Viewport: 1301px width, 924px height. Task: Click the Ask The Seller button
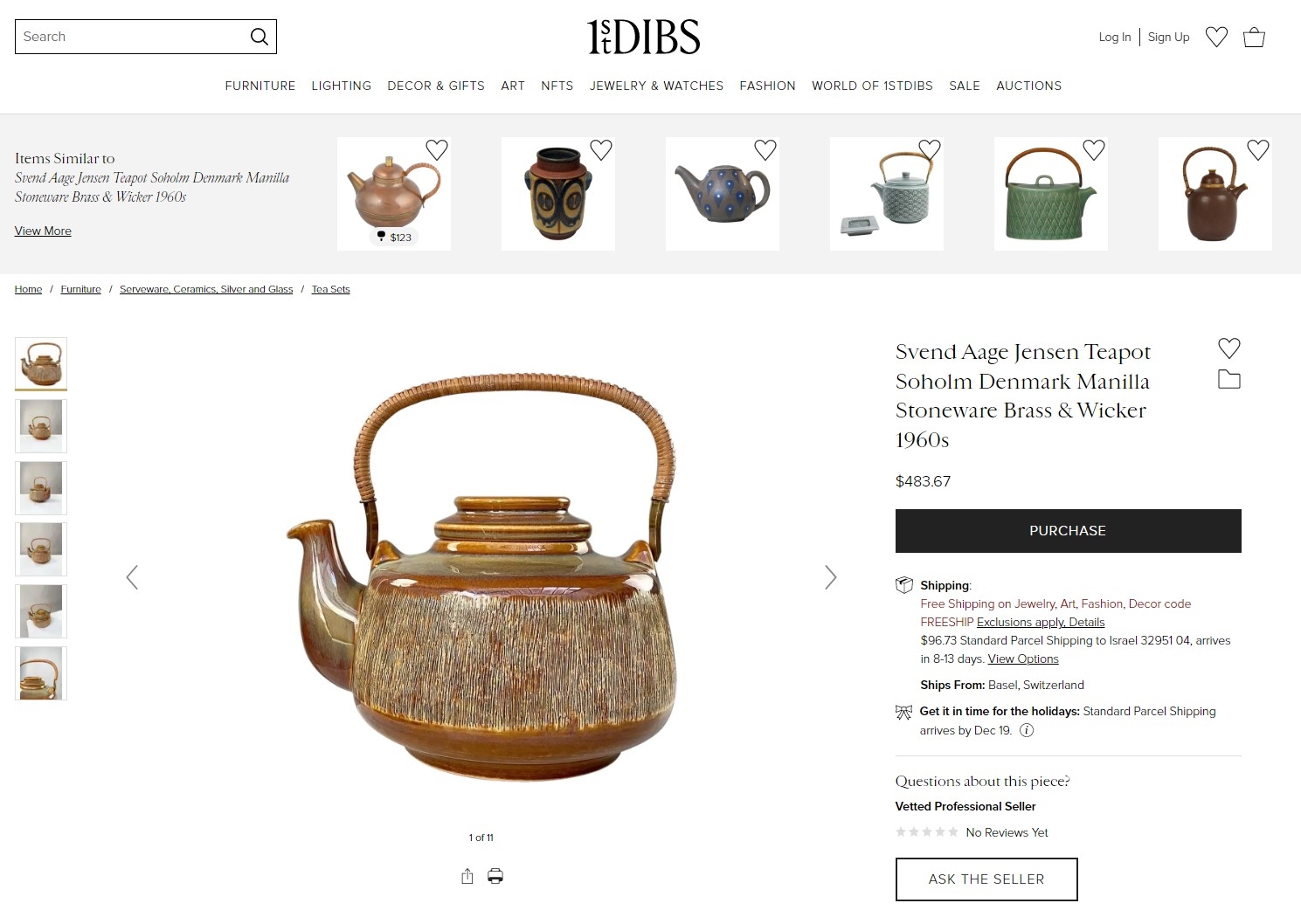(986, 879)
